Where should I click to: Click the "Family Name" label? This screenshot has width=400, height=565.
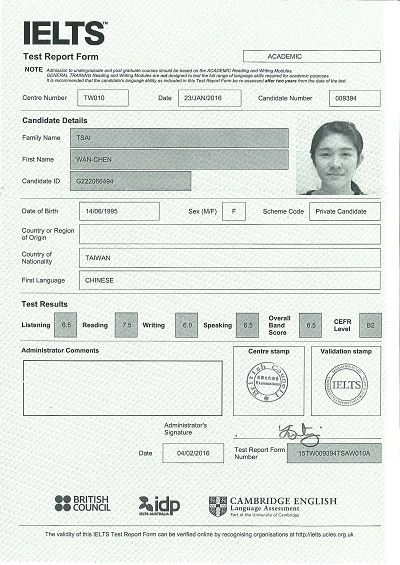pos(41,138)
